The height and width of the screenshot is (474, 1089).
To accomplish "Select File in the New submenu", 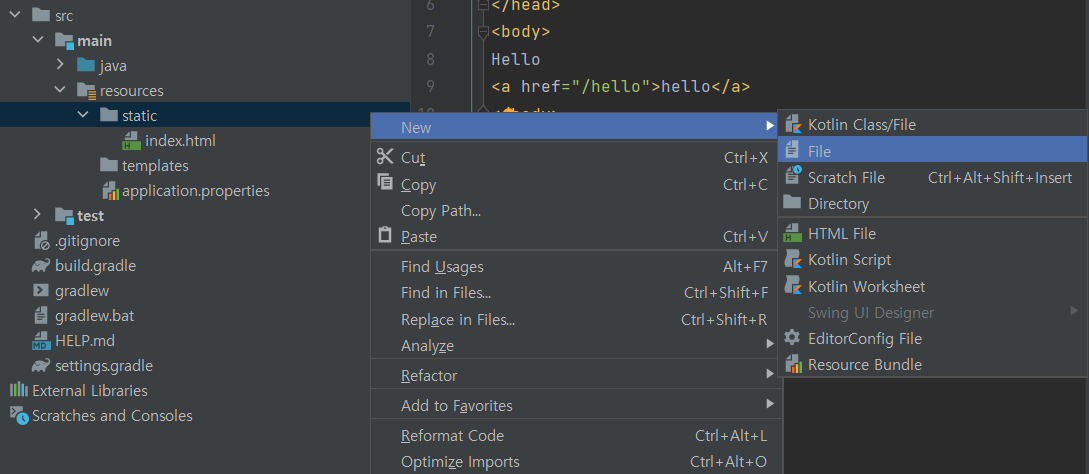I will click(932, 151).
